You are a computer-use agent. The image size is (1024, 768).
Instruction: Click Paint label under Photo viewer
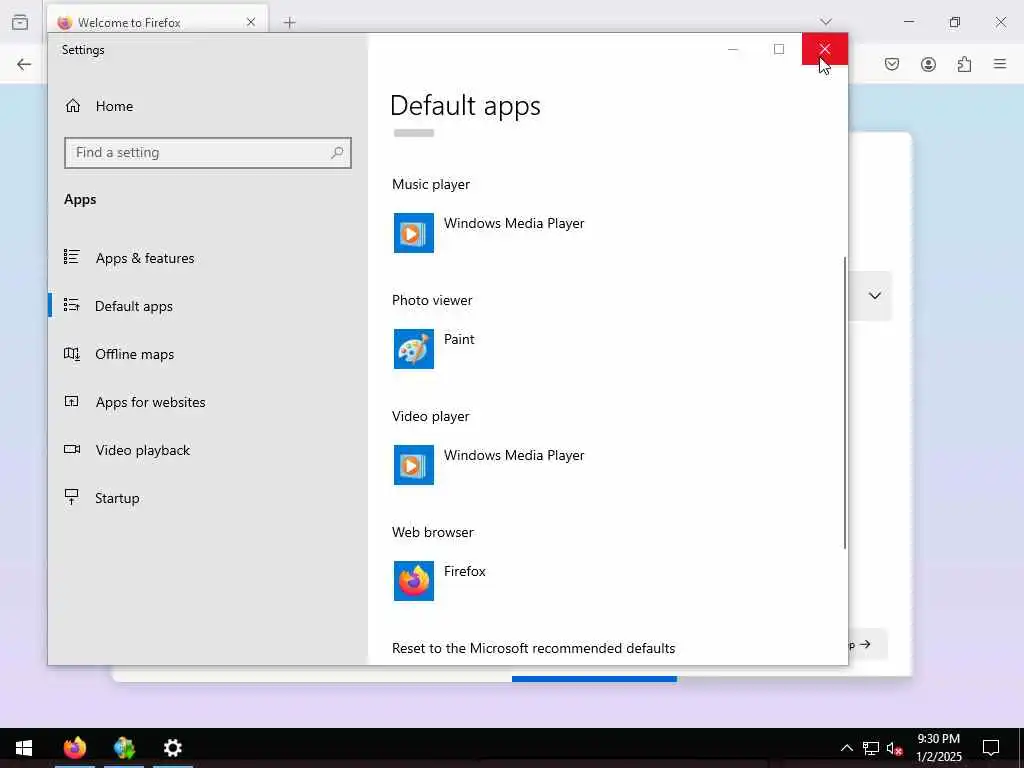tap(459, 340)
